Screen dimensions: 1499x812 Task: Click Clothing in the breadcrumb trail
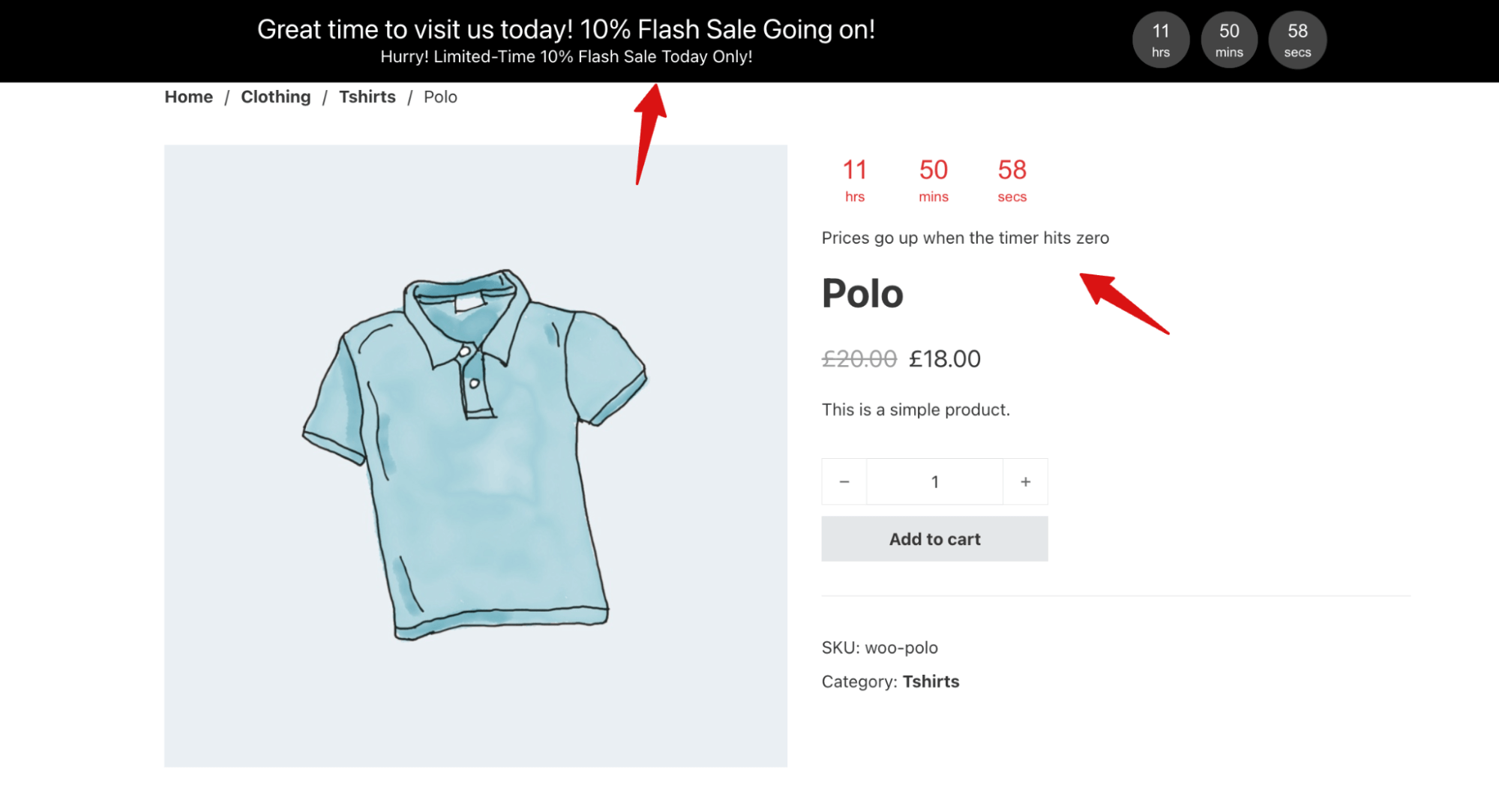[275, 97]
